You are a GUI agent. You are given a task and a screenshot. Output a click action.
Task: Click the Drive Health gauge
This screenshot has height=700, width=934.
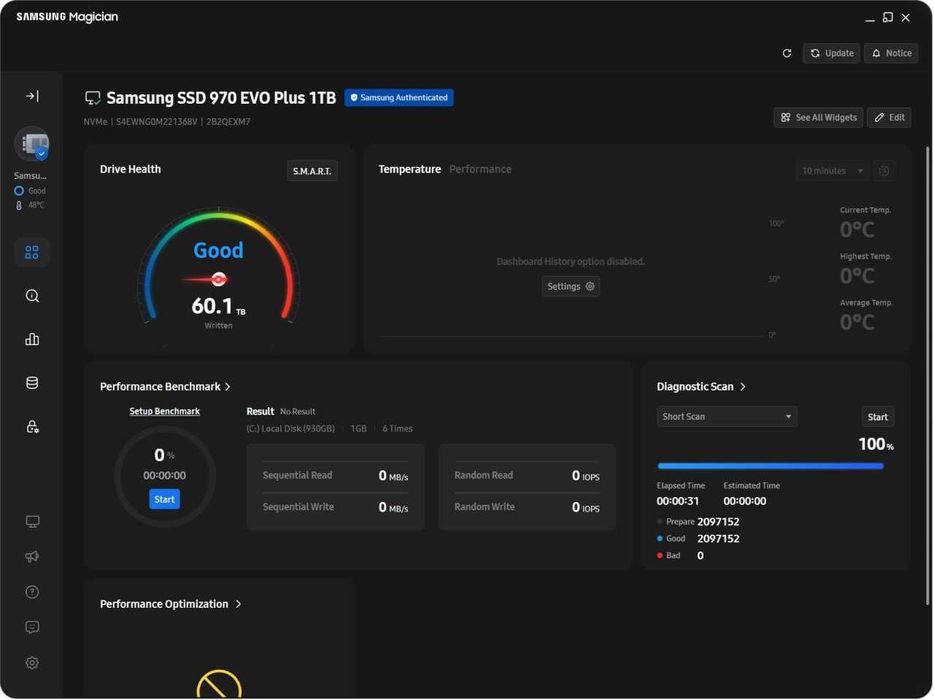point(219,265)
